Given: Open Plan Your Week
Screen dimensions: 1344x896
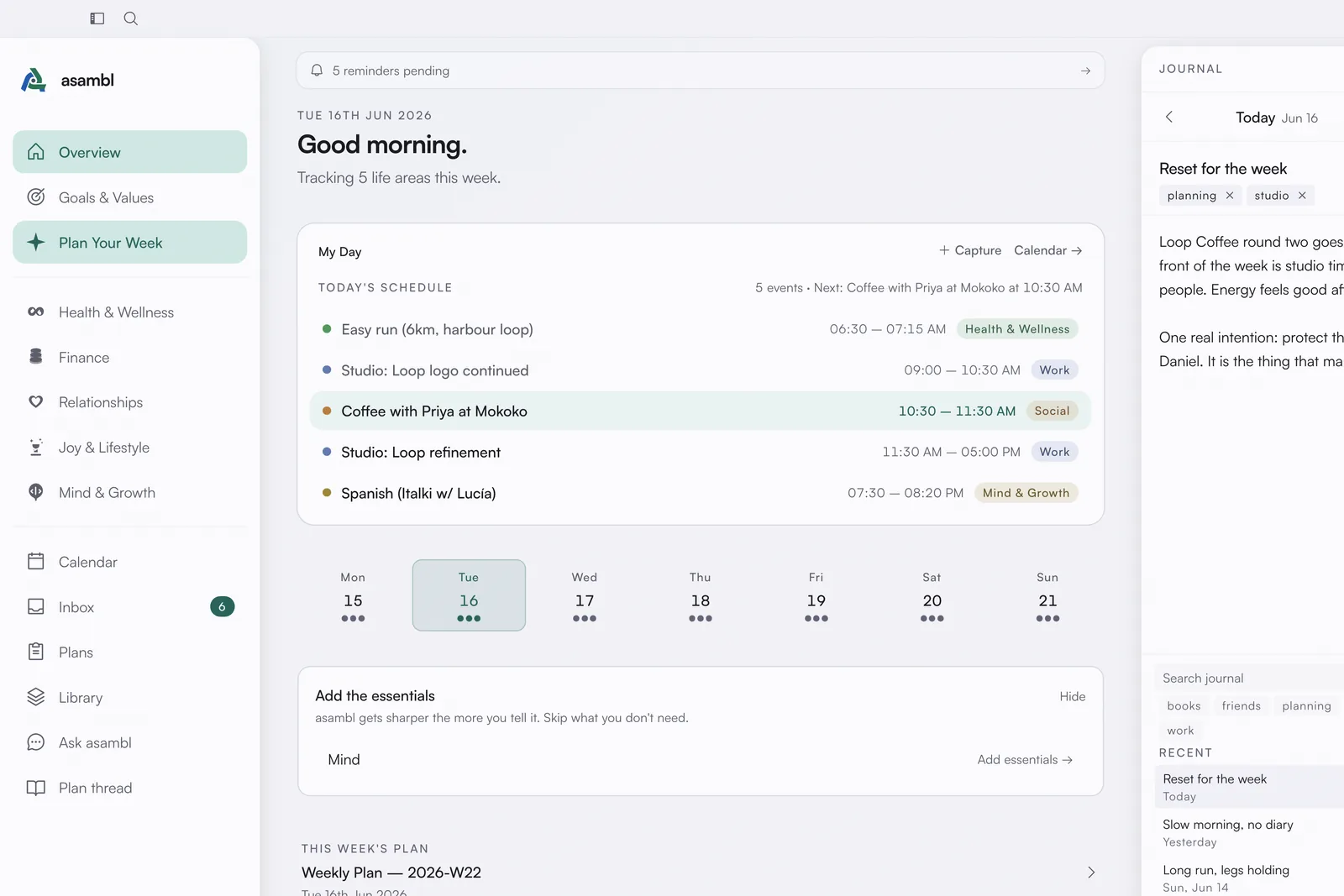Looking at the screenshot, I should 130,243.
